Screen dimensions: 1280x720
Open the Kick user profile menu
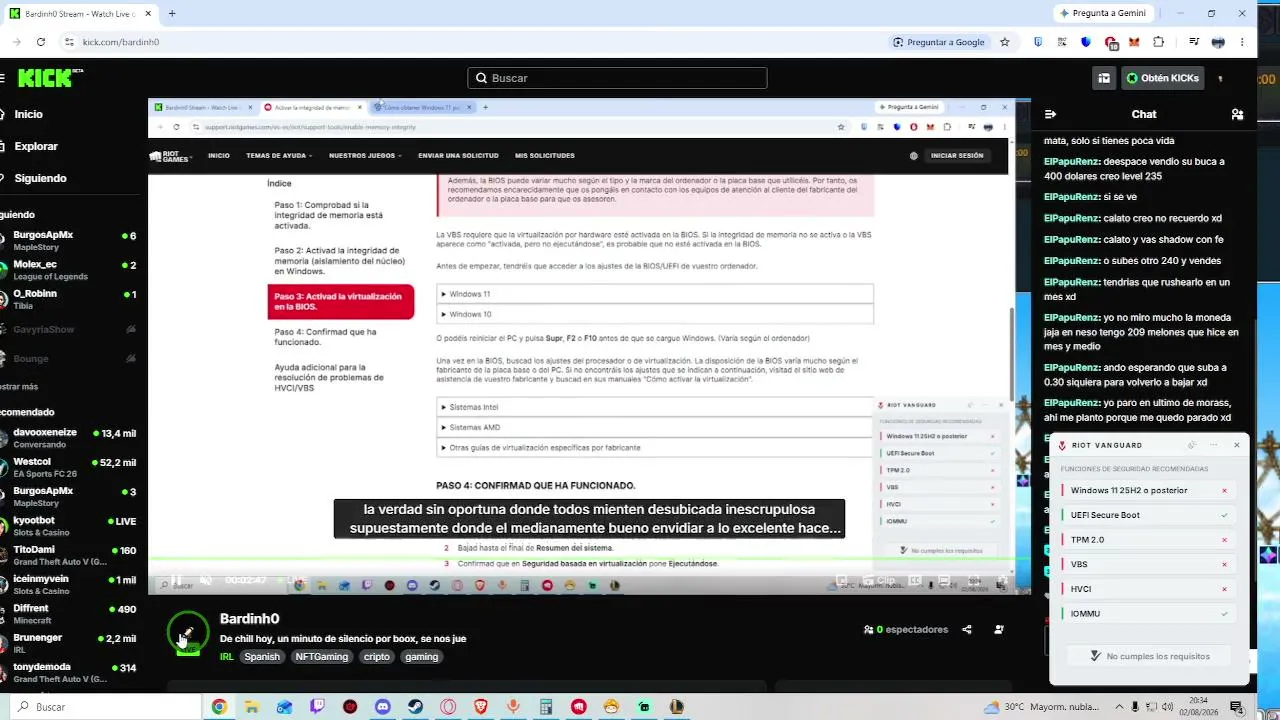click(1221, 78)
